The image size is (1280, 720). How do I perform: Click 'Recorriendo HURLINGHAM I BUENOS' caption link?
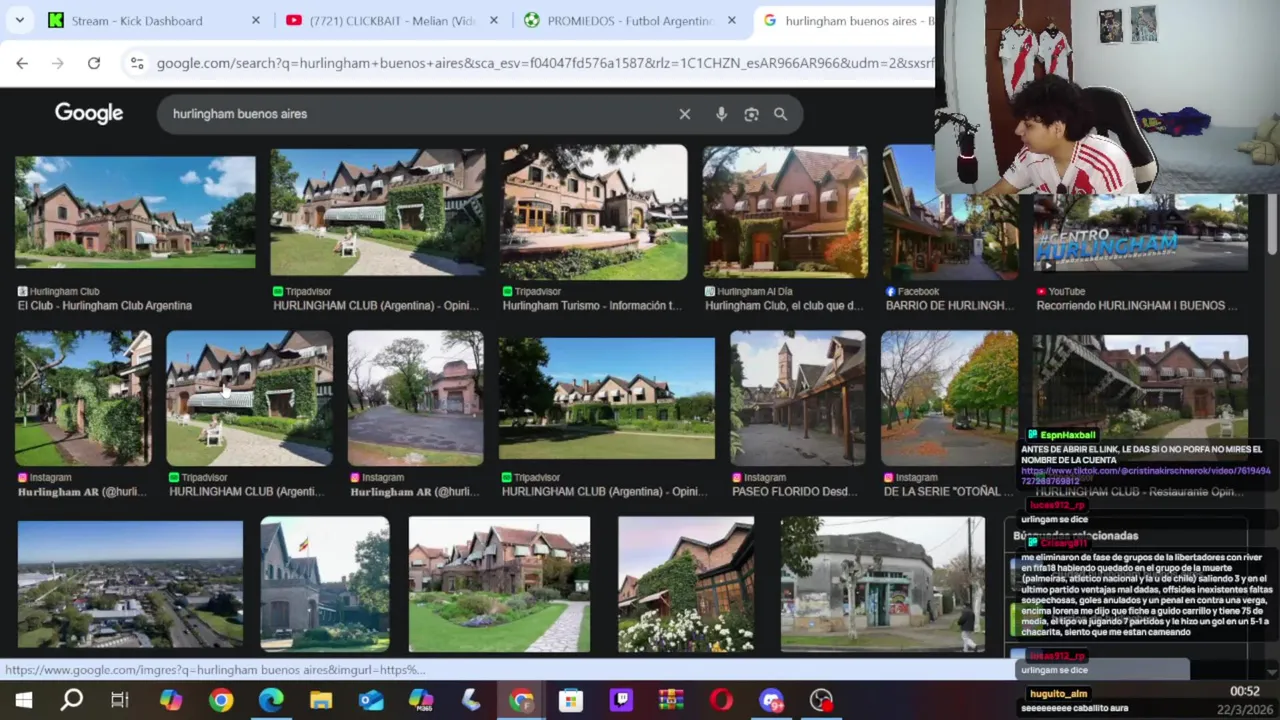[1137, 306]
